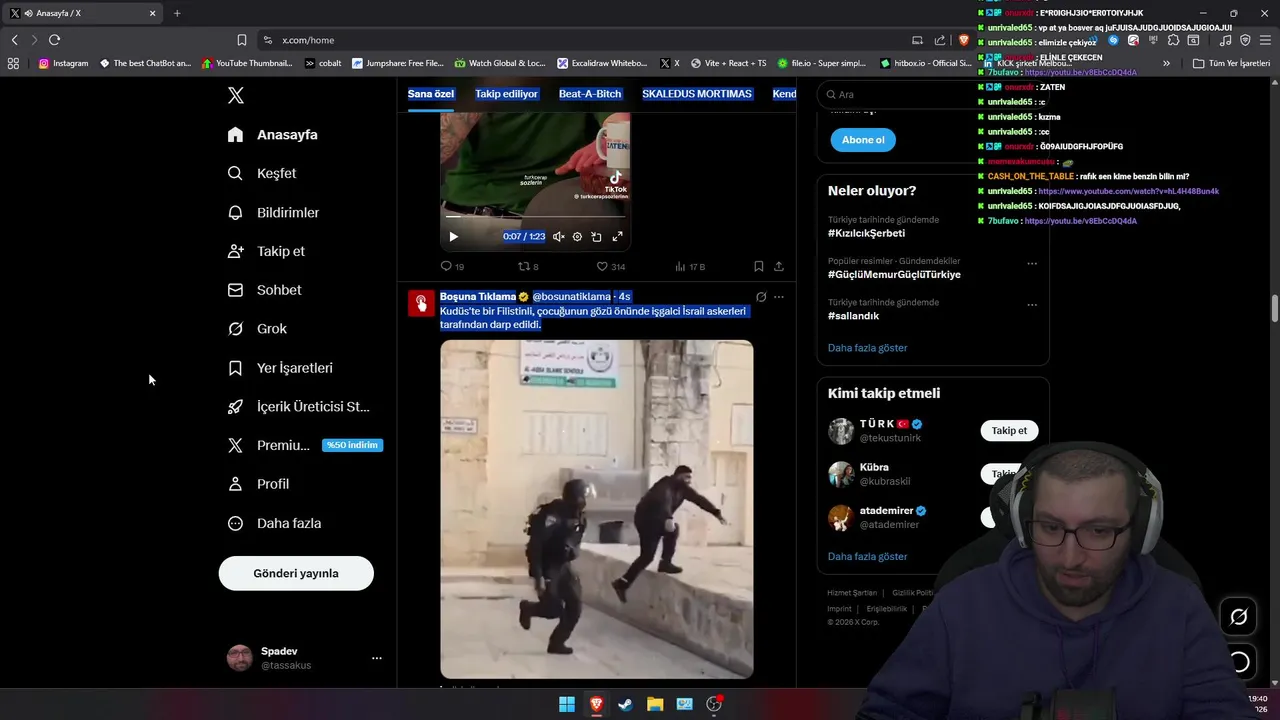Open File Explorer from taskbar
Screen dimensions: 1280x720
[x=655, y=704]
